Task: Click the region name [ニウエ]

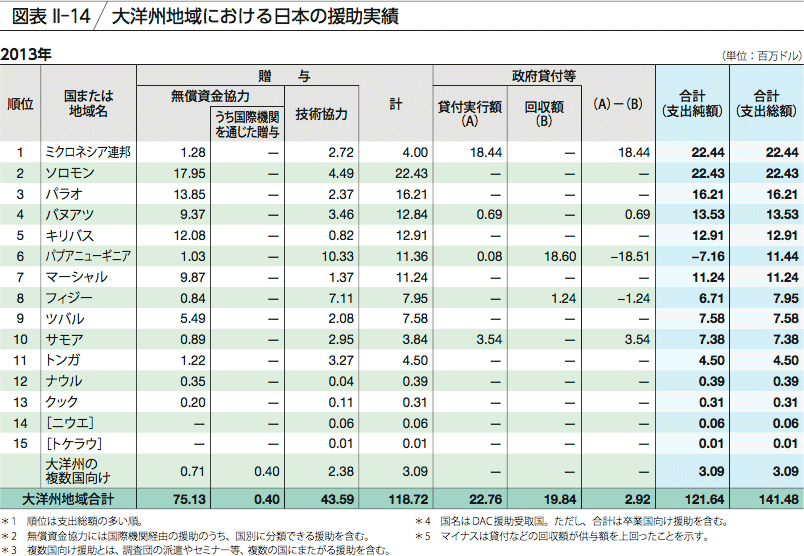Action: pyautogui.click(x=70, y=423)
